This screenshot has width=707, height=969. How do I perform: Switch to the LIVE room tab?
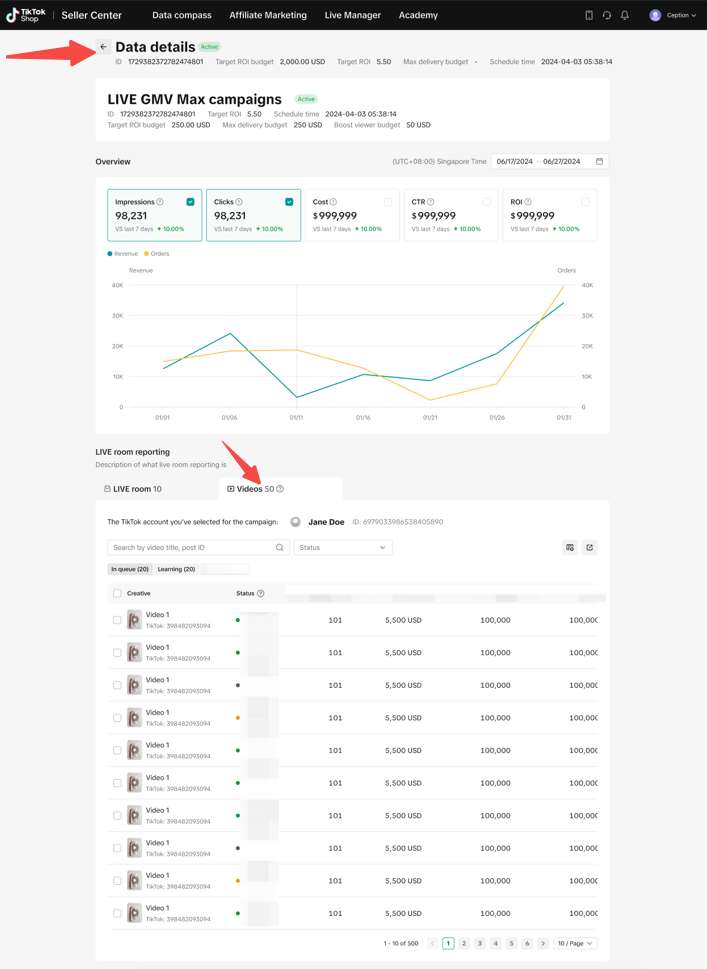[x=133, y=489]
